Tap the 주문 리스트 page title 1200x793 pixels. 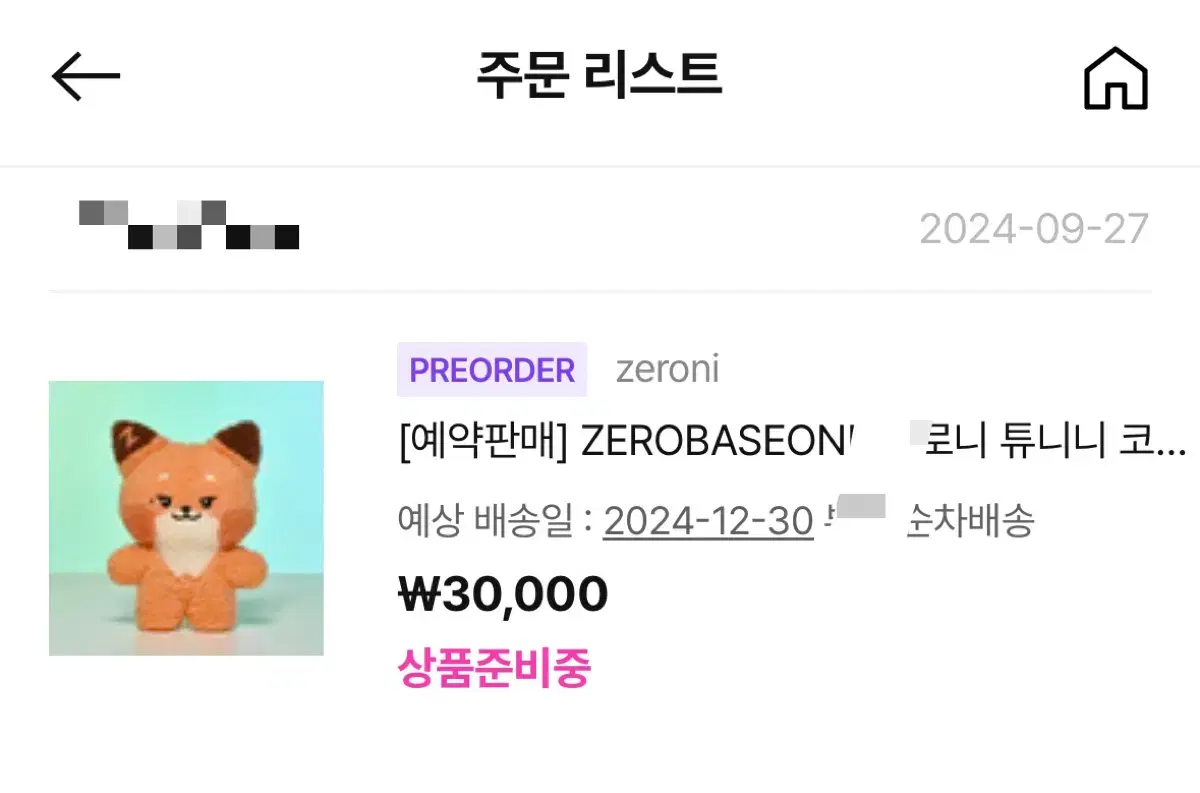click(598, 76)
